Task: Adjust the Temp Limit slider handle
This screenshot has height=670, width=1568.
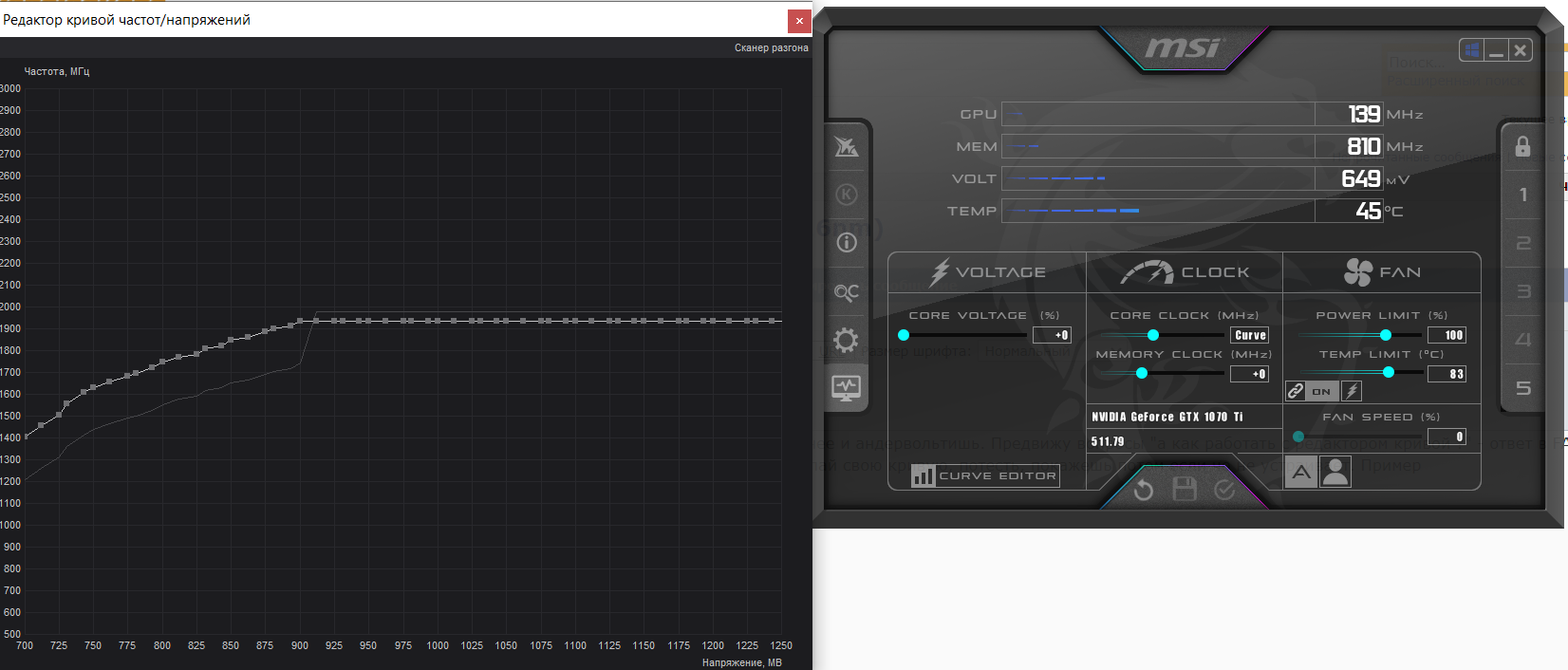Action: 1389,373
